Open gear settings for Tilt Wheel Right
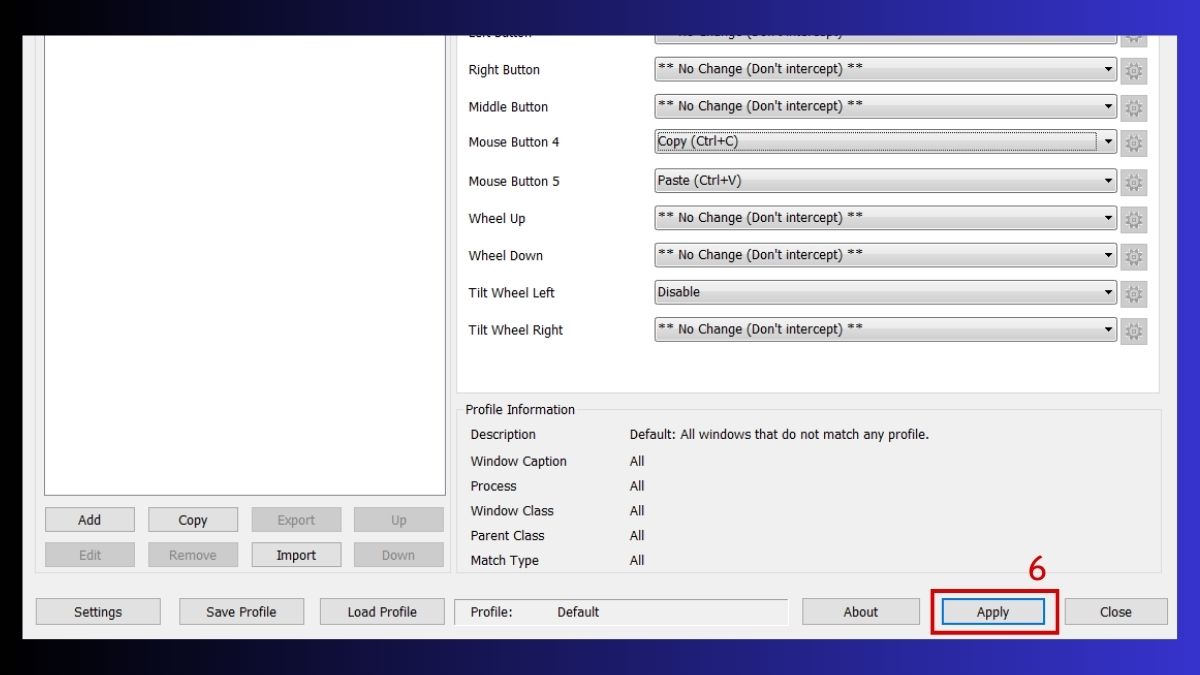This screenshot has height=675, width=1200. point(1134,331)
